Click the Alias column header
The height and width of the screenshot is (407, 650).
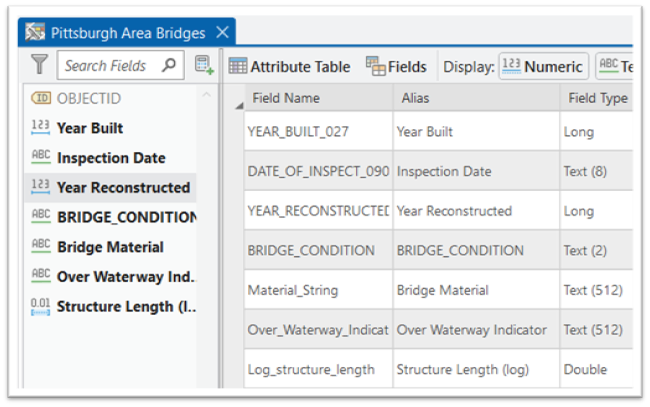tap(475, 98)
